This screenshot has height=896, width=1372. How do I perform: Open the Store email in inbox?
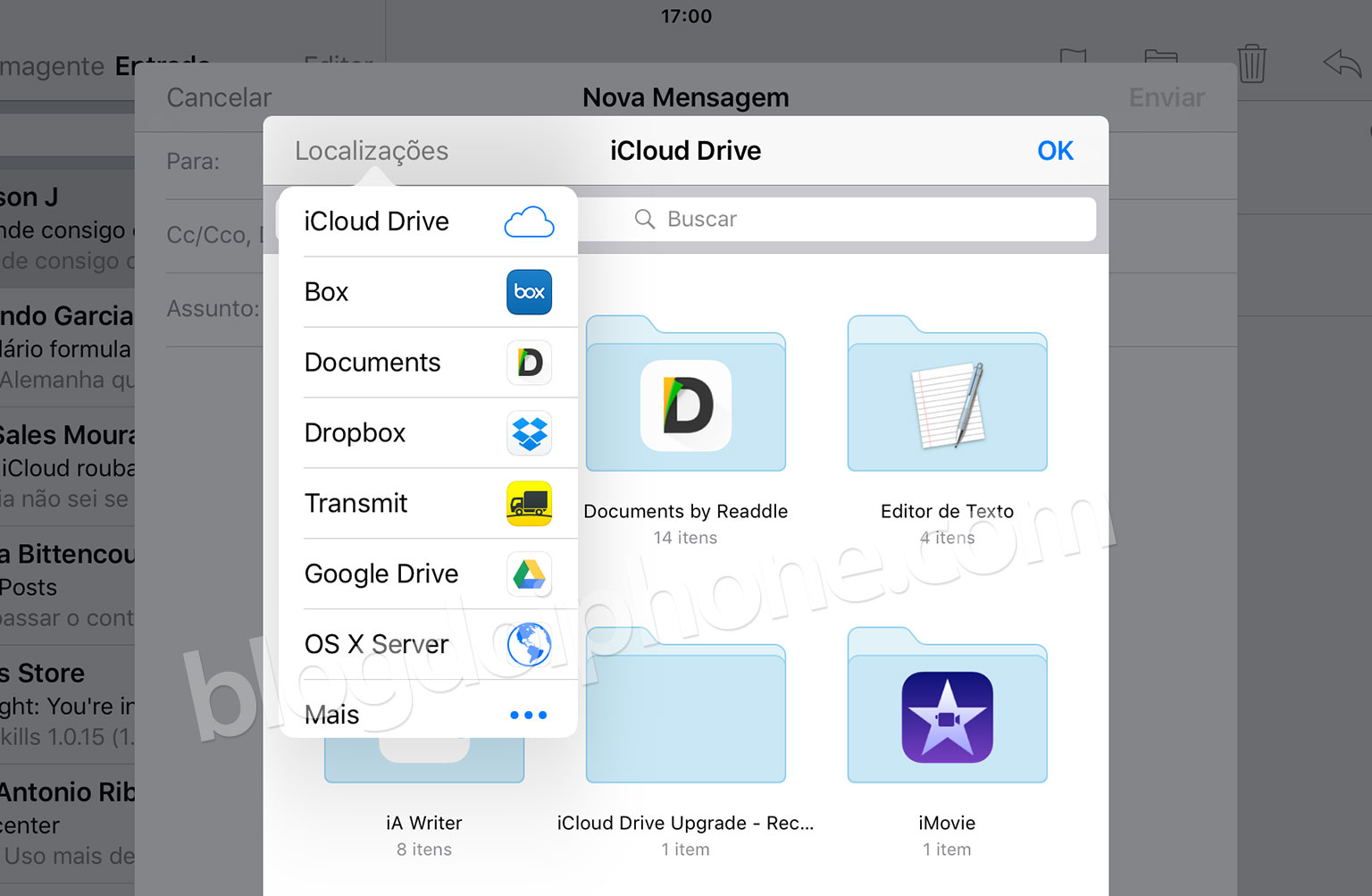[67, 705]
